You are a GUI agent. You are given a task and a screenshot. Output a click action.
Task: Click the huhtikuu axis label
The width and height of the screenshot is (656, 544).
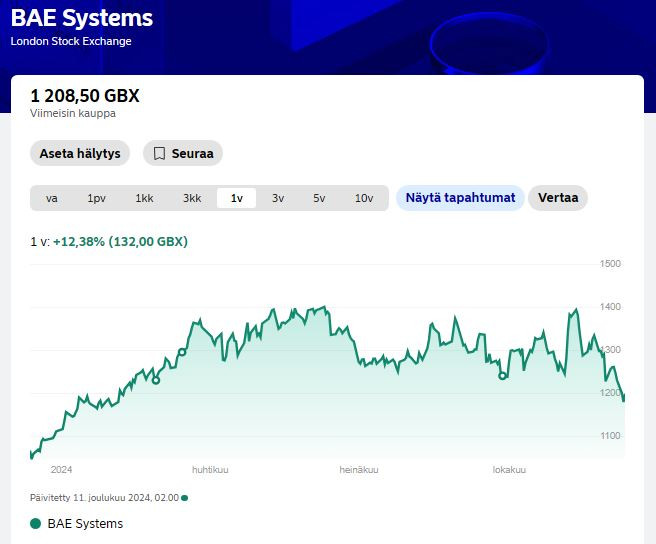click(x=210, y=470)
